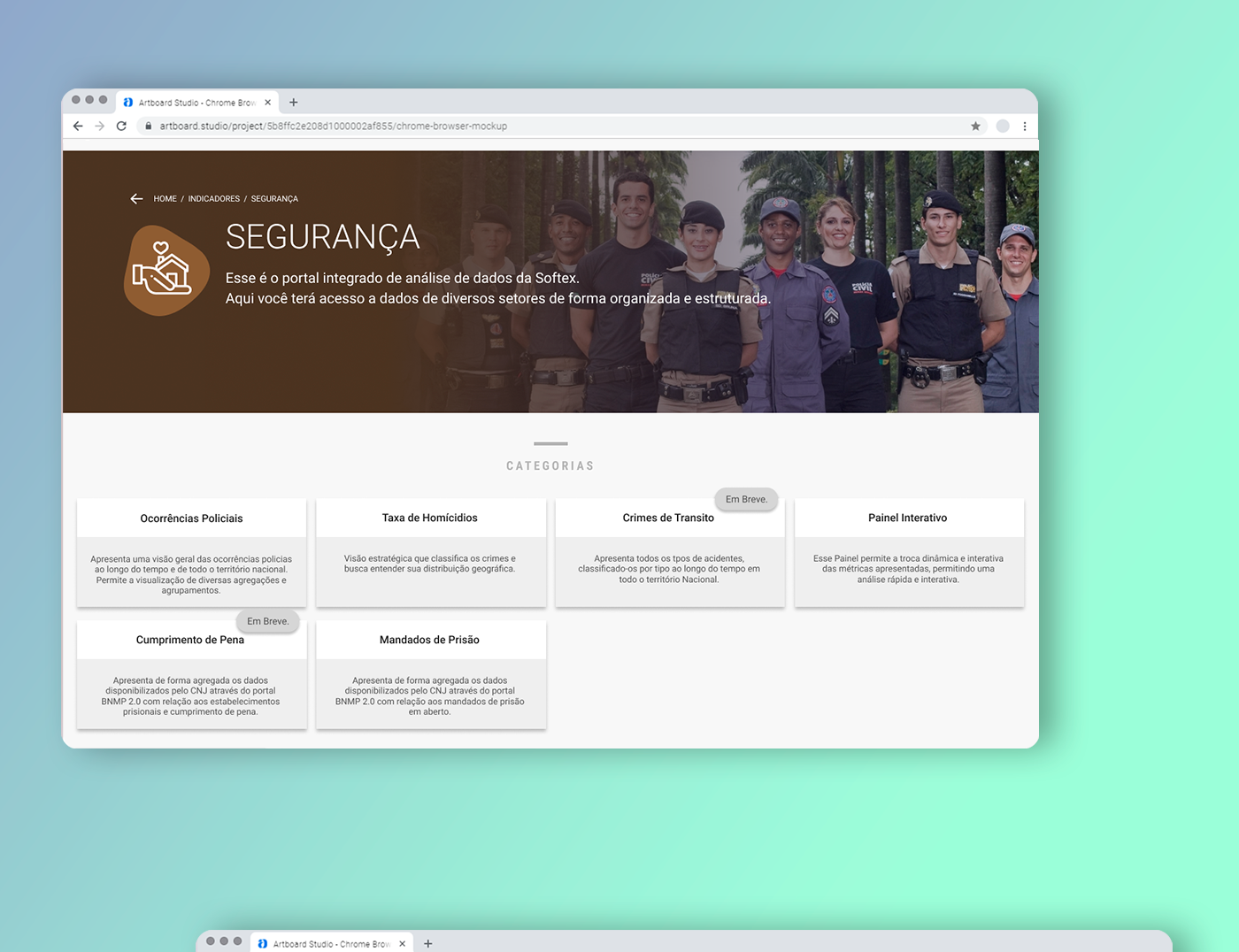Click Em Breve badge on Crimes de Transito
This screenshot has height=952, width=1239.
click(746, 499)
